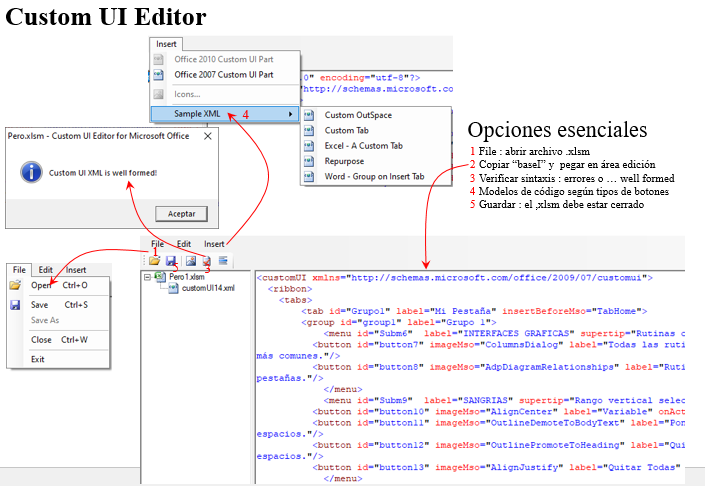This screenshot has height=486, width=705.
Task: Click the floppy icon beside Save in File menu
Action: (x=15, y=305)
